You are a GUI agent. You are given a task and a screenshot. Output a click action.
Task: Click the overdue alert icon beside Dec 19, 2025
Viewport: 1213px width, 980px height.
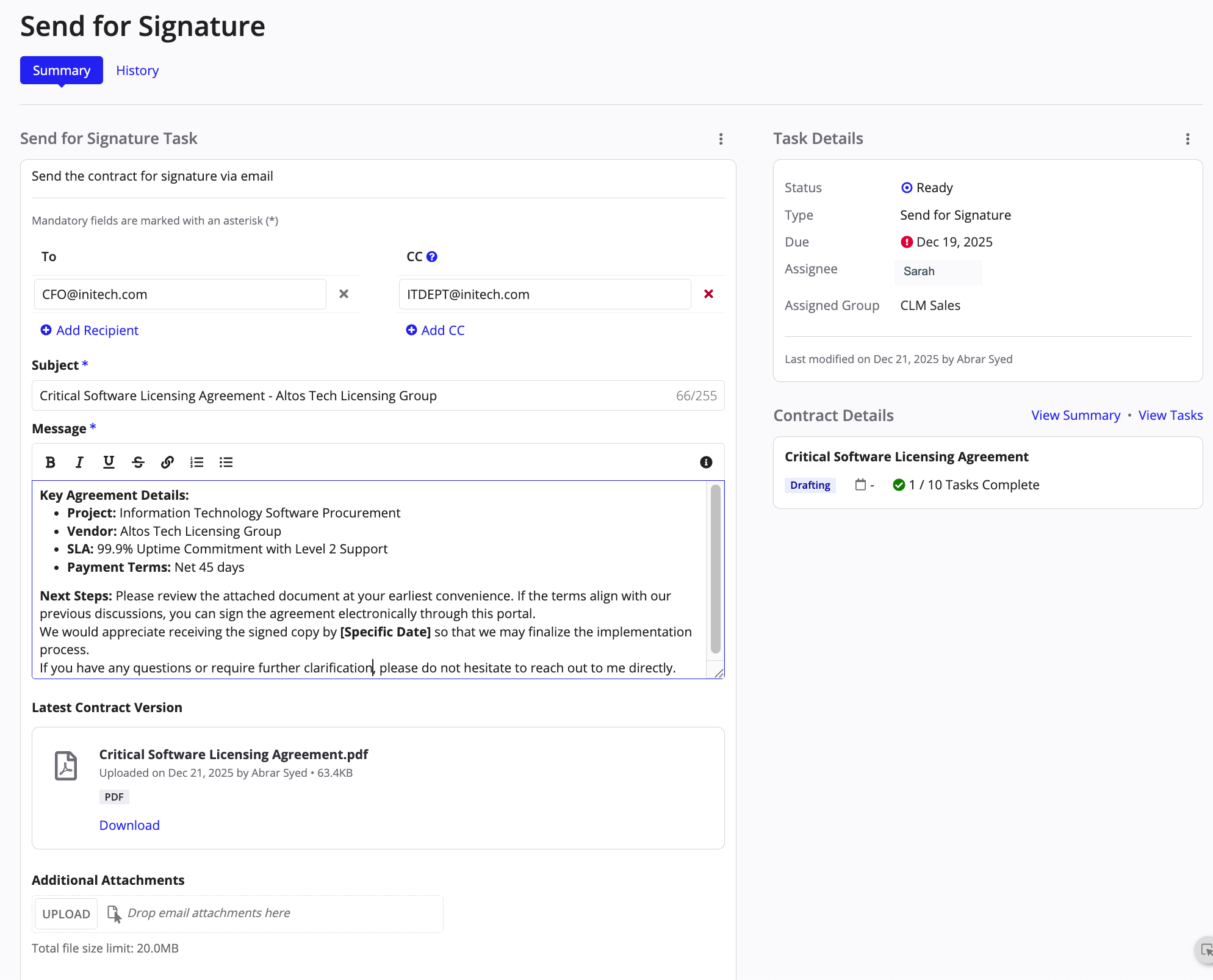click(907, 242)
